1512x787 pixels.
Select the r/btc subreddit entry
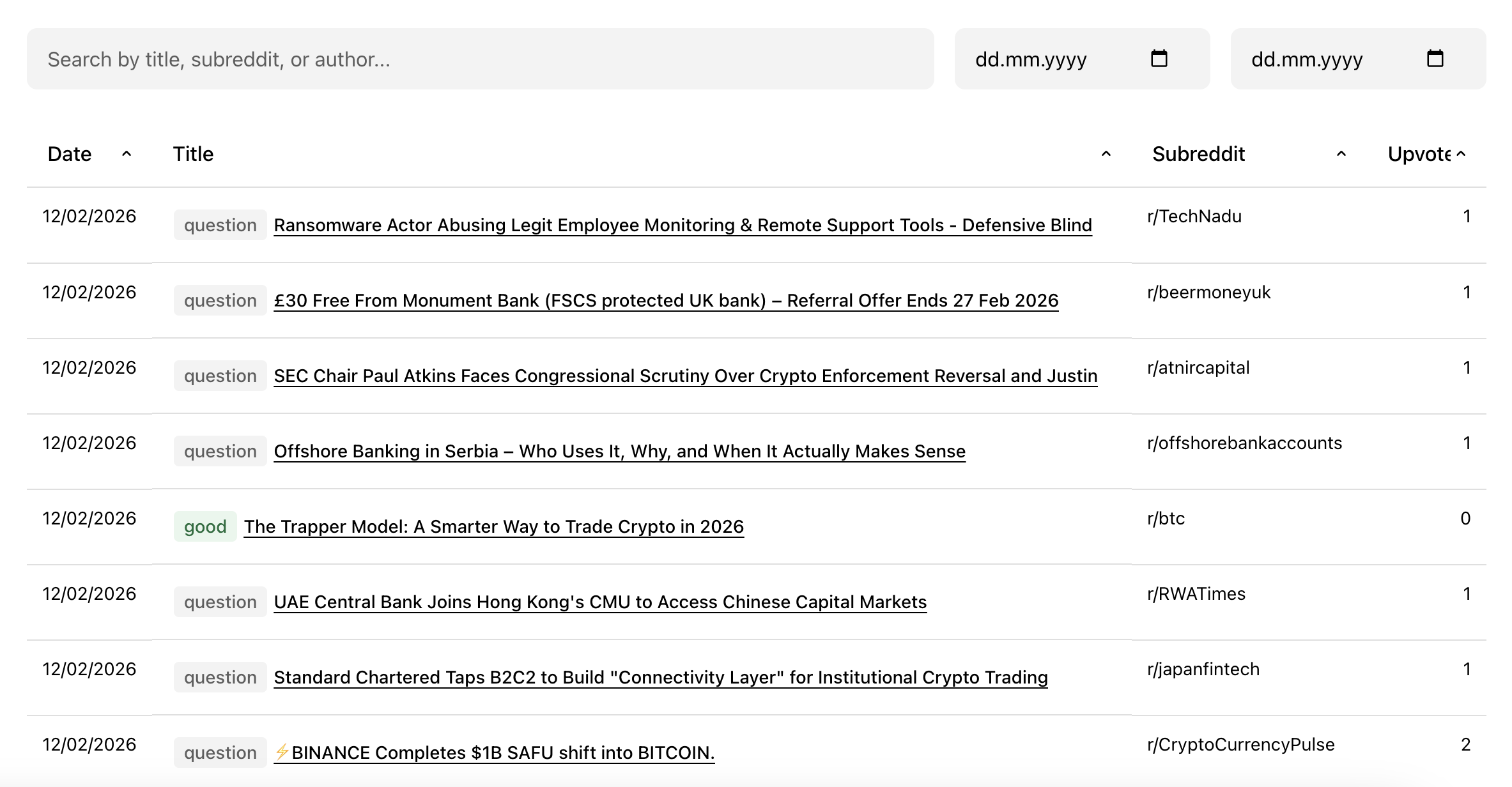pyautogui.click(x=1166, y=519)
